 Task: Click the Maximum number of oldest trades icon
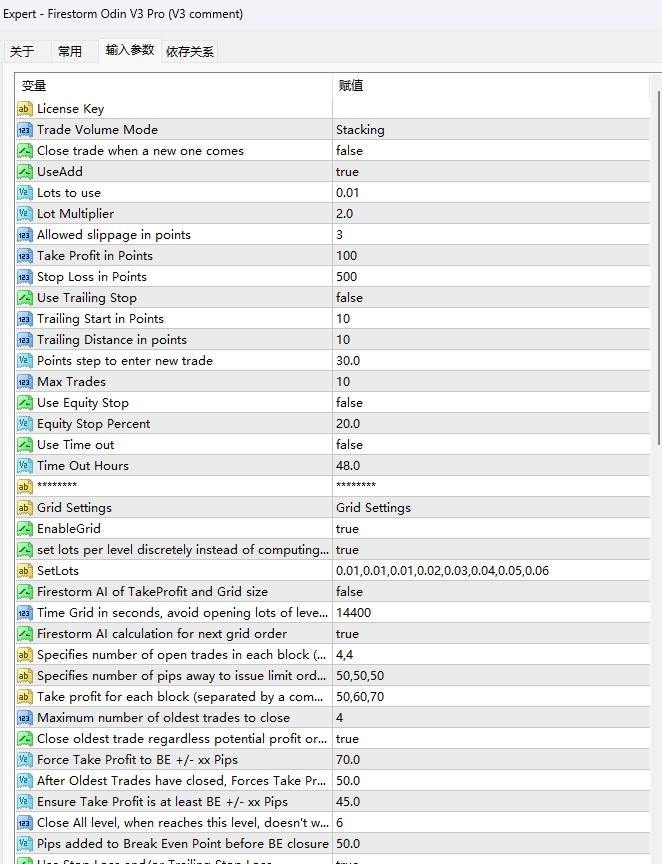click(24, 718)
